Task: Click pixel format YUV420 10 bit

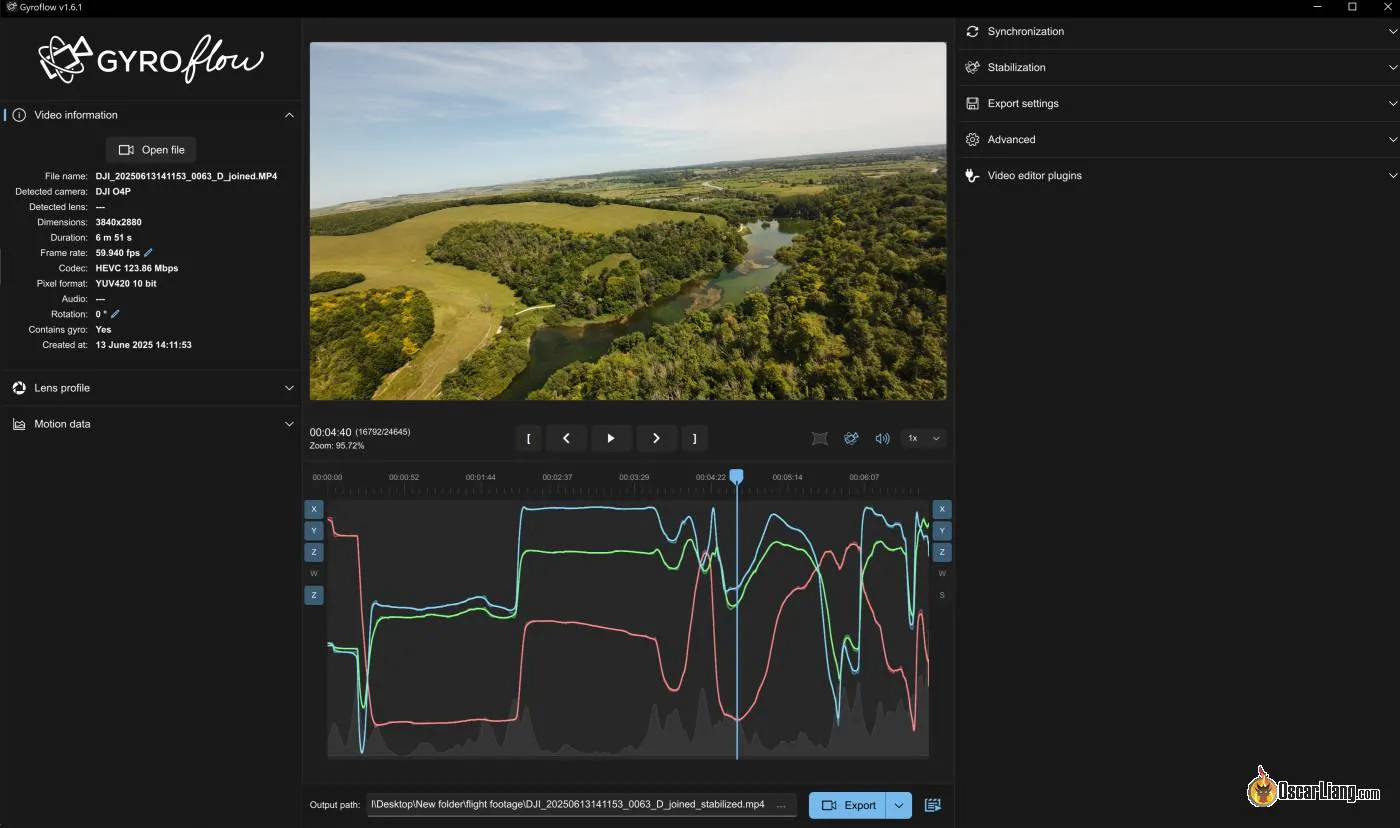Action: pyautogui.click(x=126, y=284)
